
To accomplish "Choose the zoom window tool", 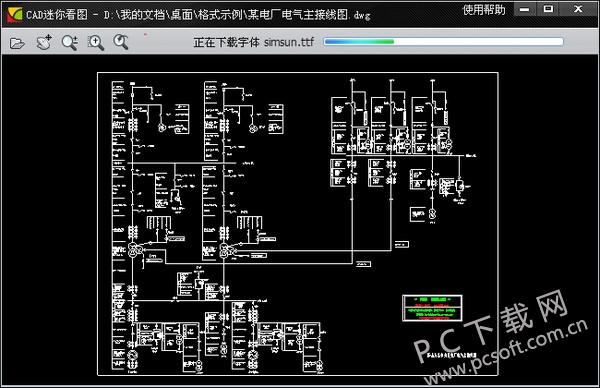I will [96, 42].
